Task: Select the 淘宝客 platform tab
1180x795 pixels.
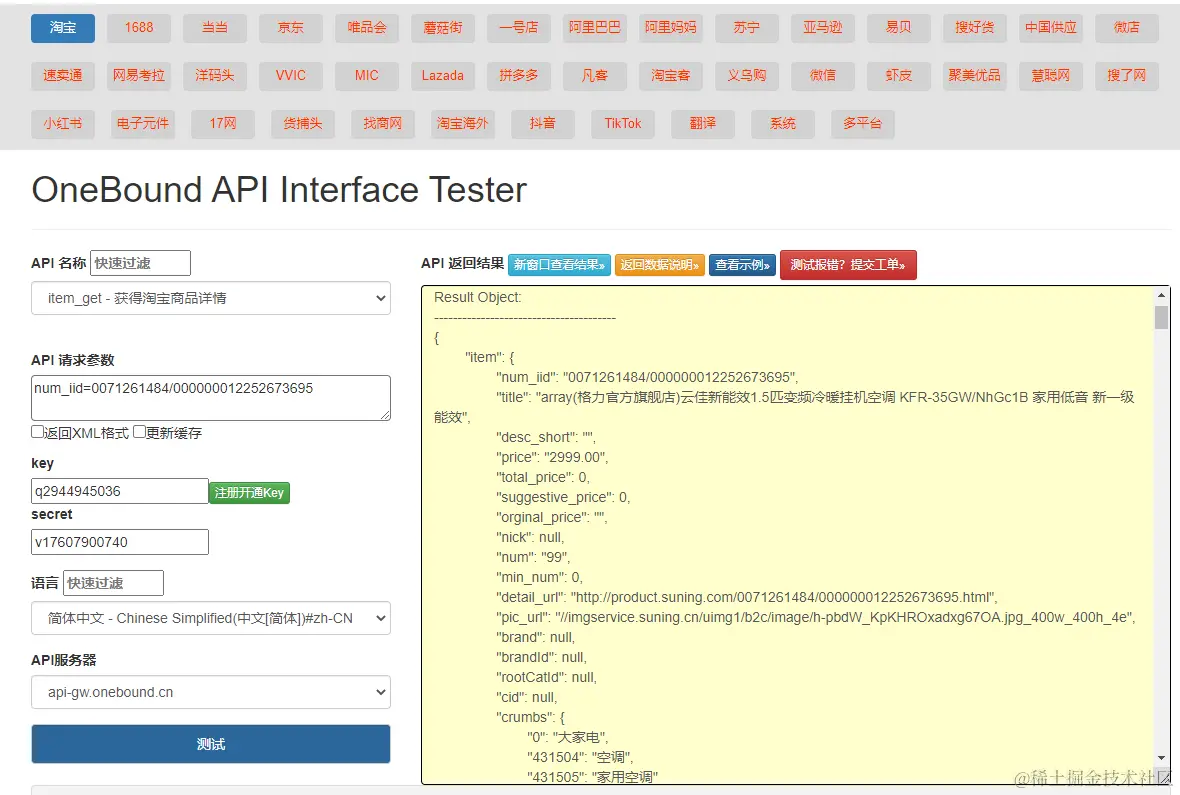Action: coord(671,76)
